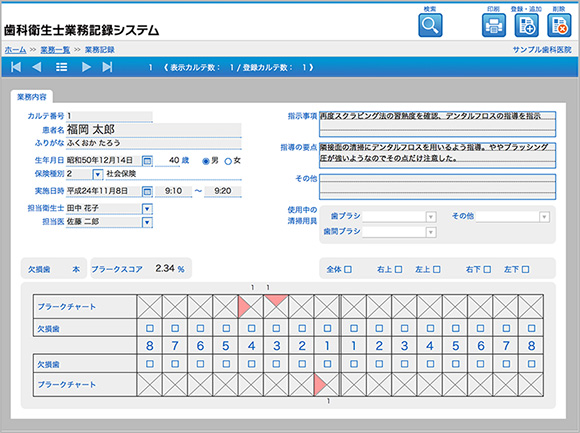Click upper plaque chart cell above left-side tooth 8

(150, 307)
